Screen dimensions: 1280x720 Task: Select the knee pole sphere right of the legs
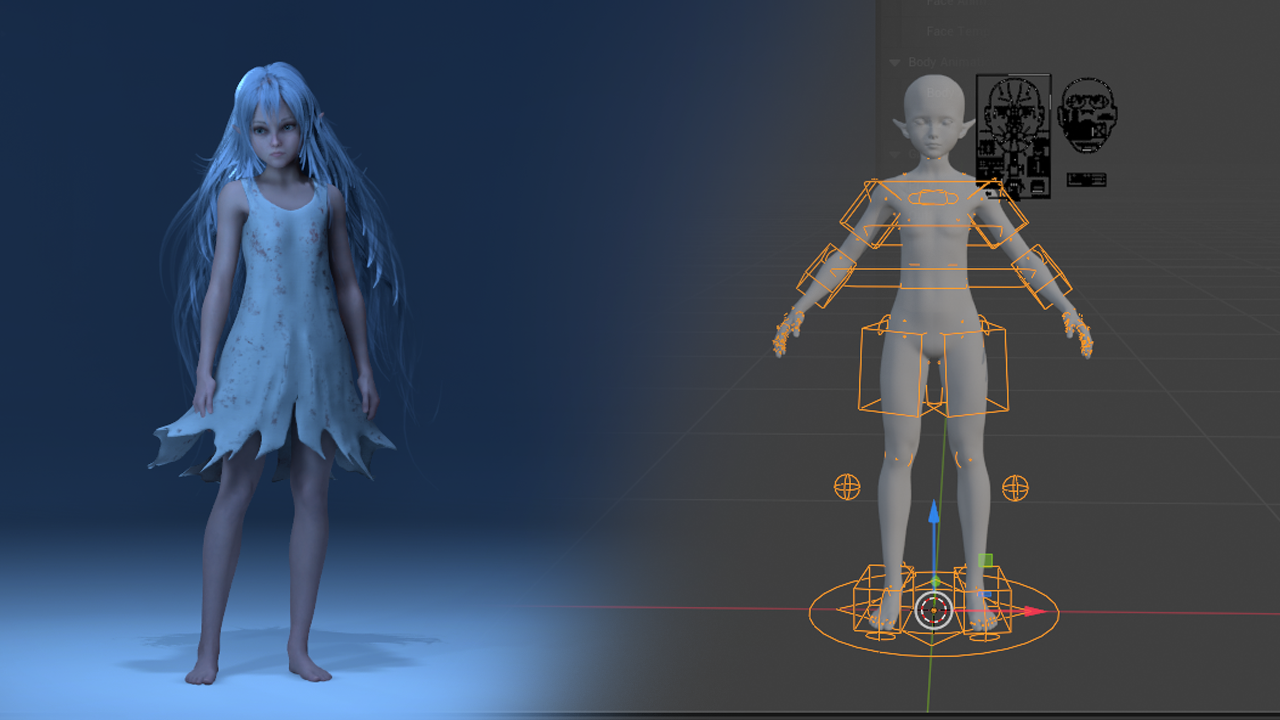click(1015, 488)
